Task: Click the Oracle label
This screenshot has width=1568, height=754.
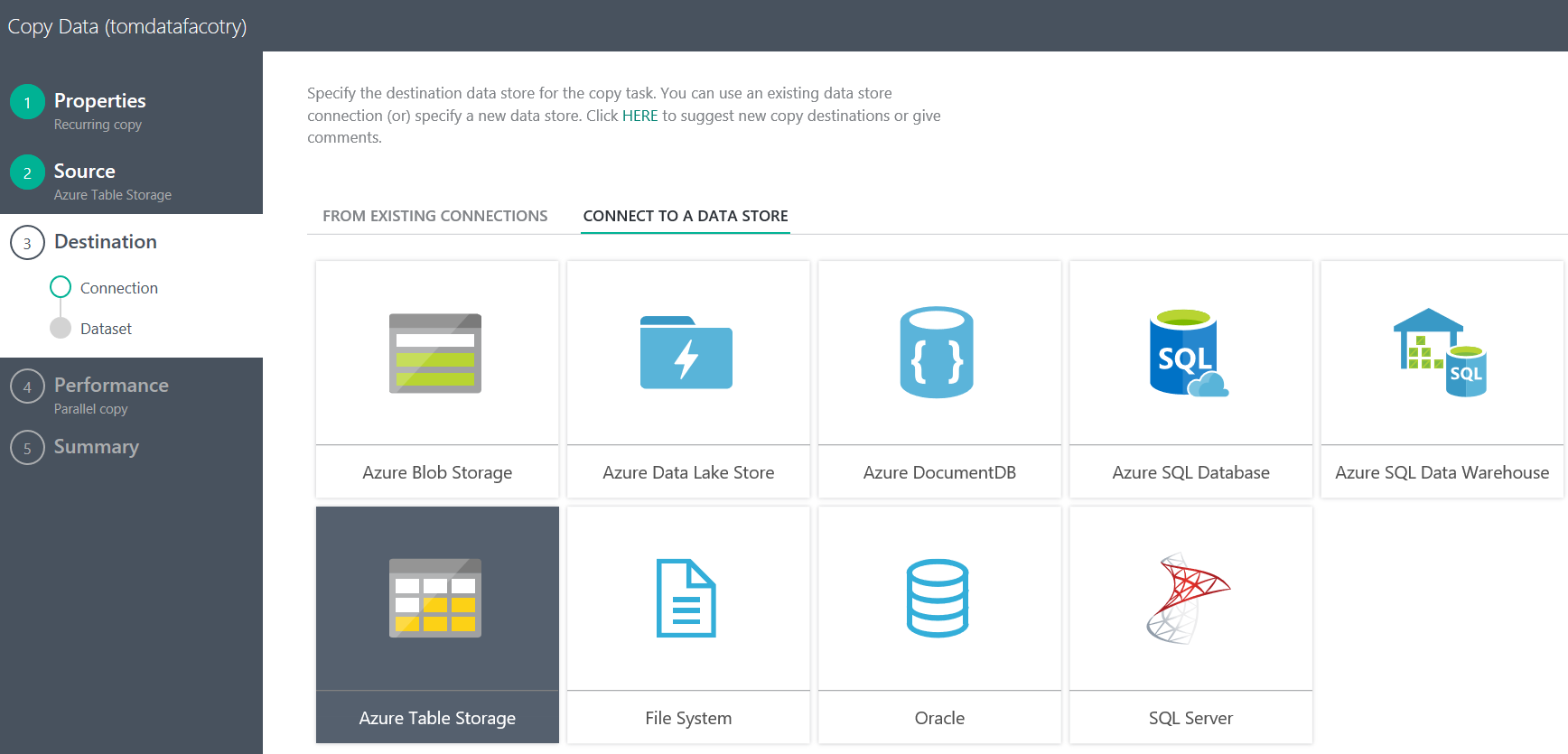Action: [939, 718]
